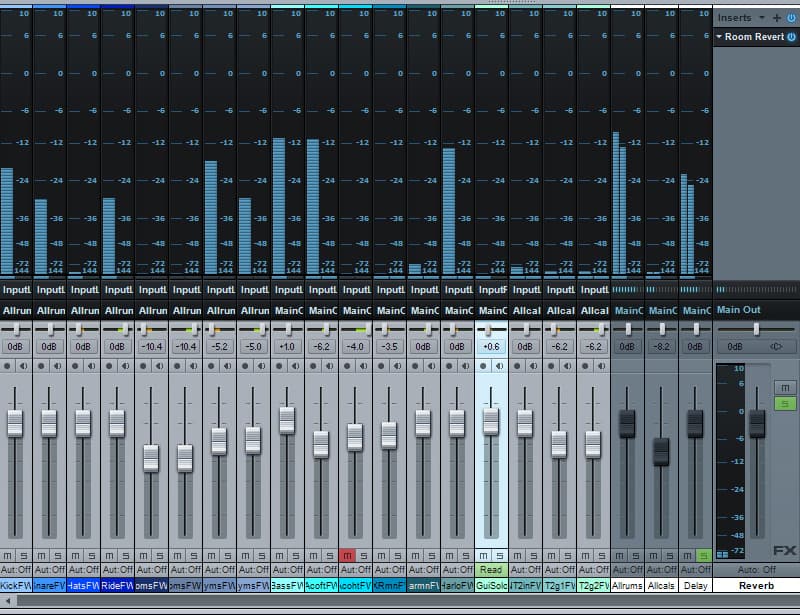Open the Inserts dropdown arrow
Viewport: 800px width, 615px height.
click(x=762, y=18)
